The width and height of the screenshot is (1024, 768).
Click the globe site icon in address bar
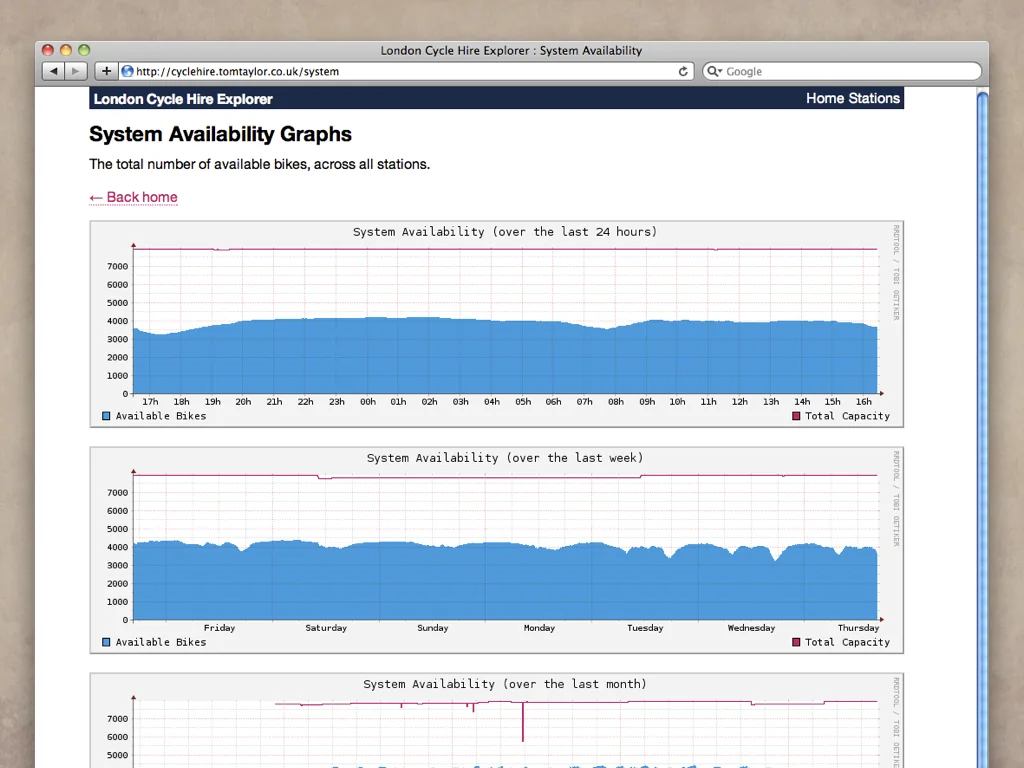[127, 71]
